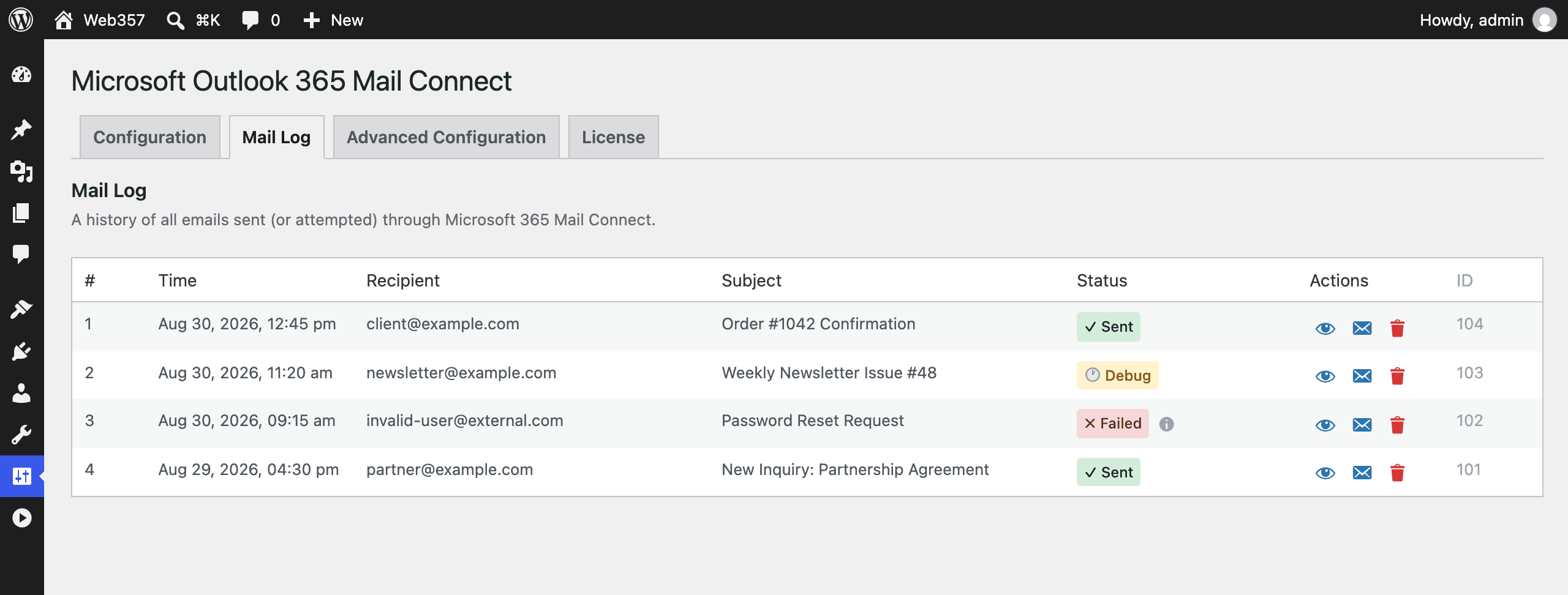Delete the Weekly Newsletter Issue #48 entry
The width and height of the screenshot is (1568, 595).
(x=1398, y=376)
